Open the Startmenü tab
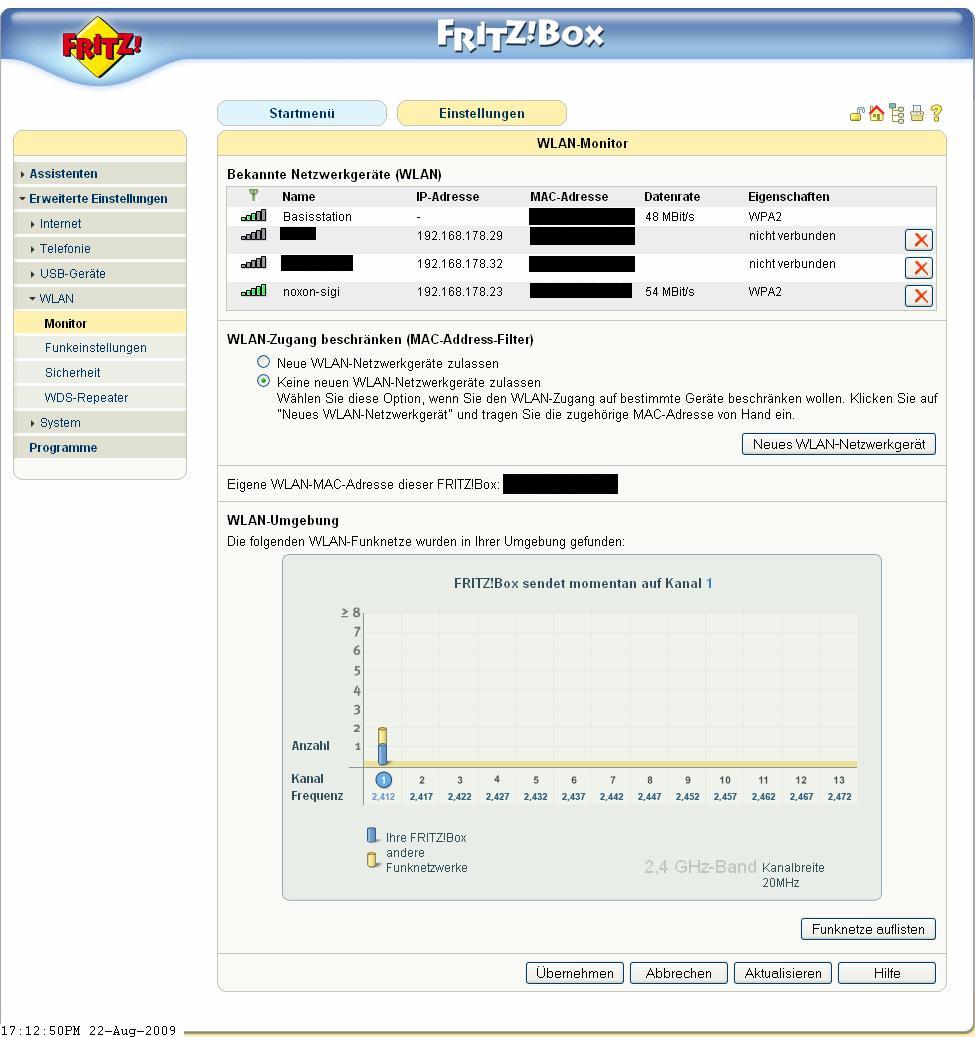Viewport: 975px width, 1037px height. (x=302, y=113)
